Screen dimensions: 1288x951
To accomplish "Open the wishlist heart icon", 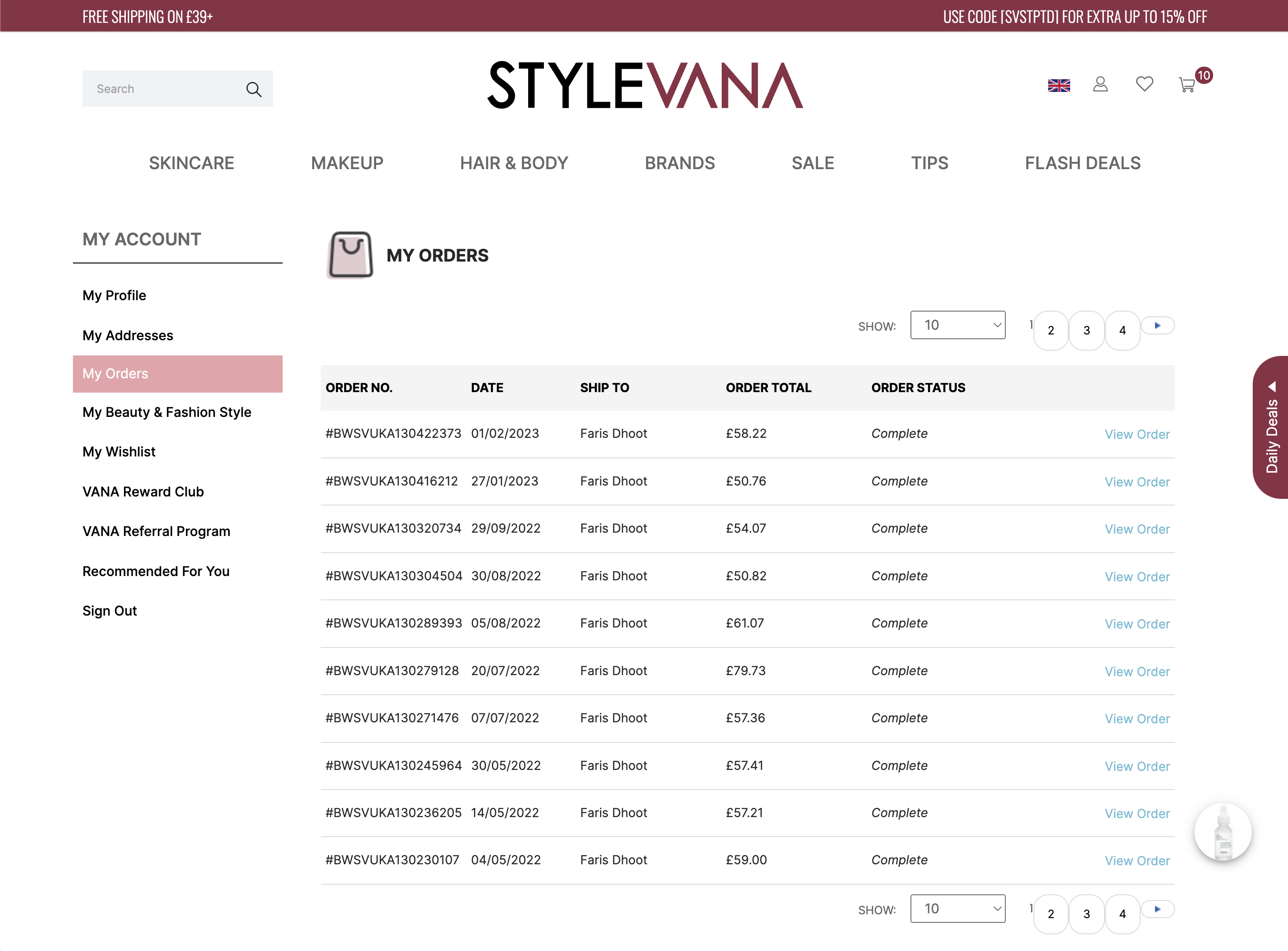I will [1144, 84].
